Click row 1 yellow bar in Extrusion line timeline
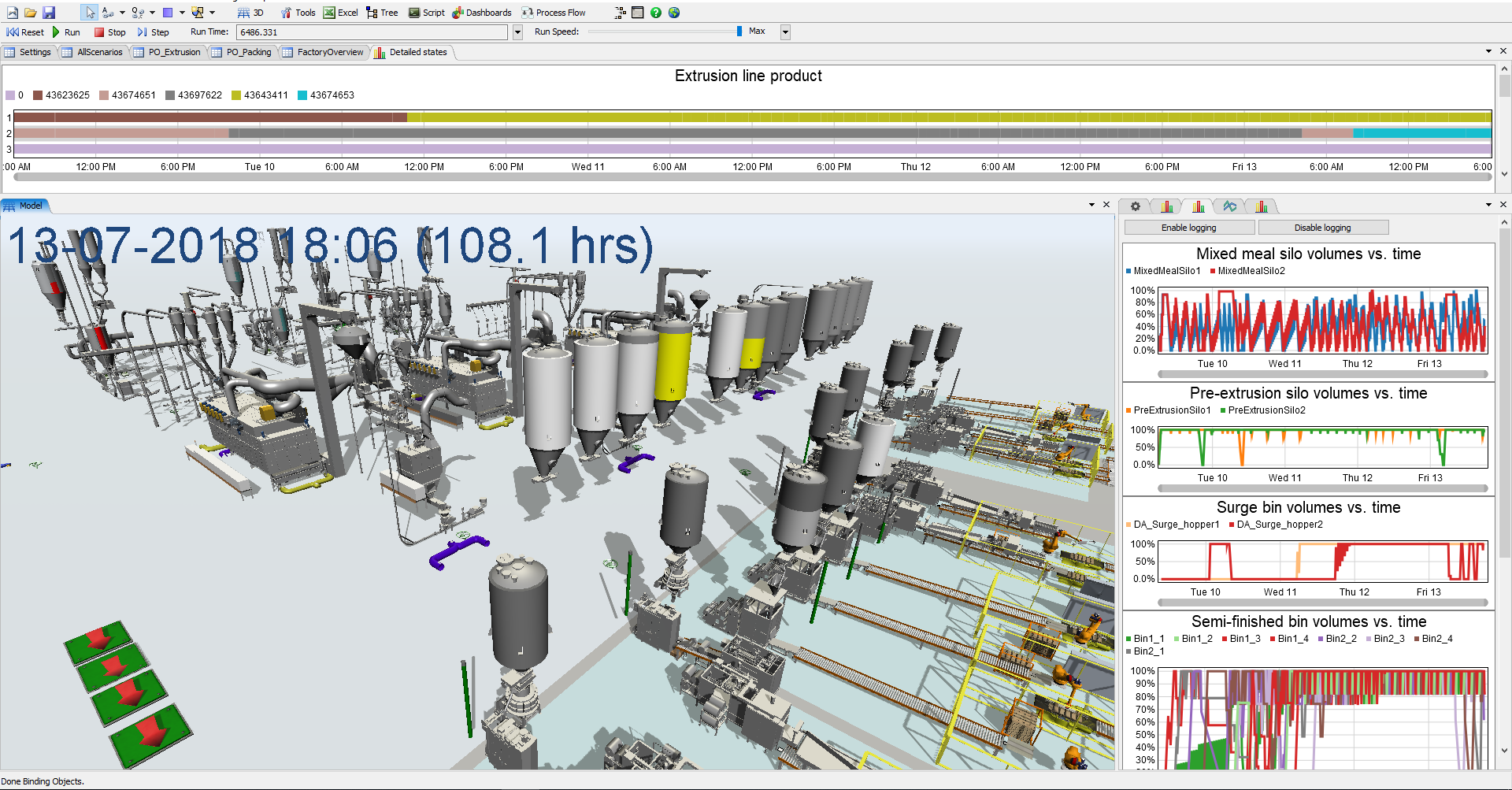The width and height of the screenshot is (1512, 790). tap(949, 117)
